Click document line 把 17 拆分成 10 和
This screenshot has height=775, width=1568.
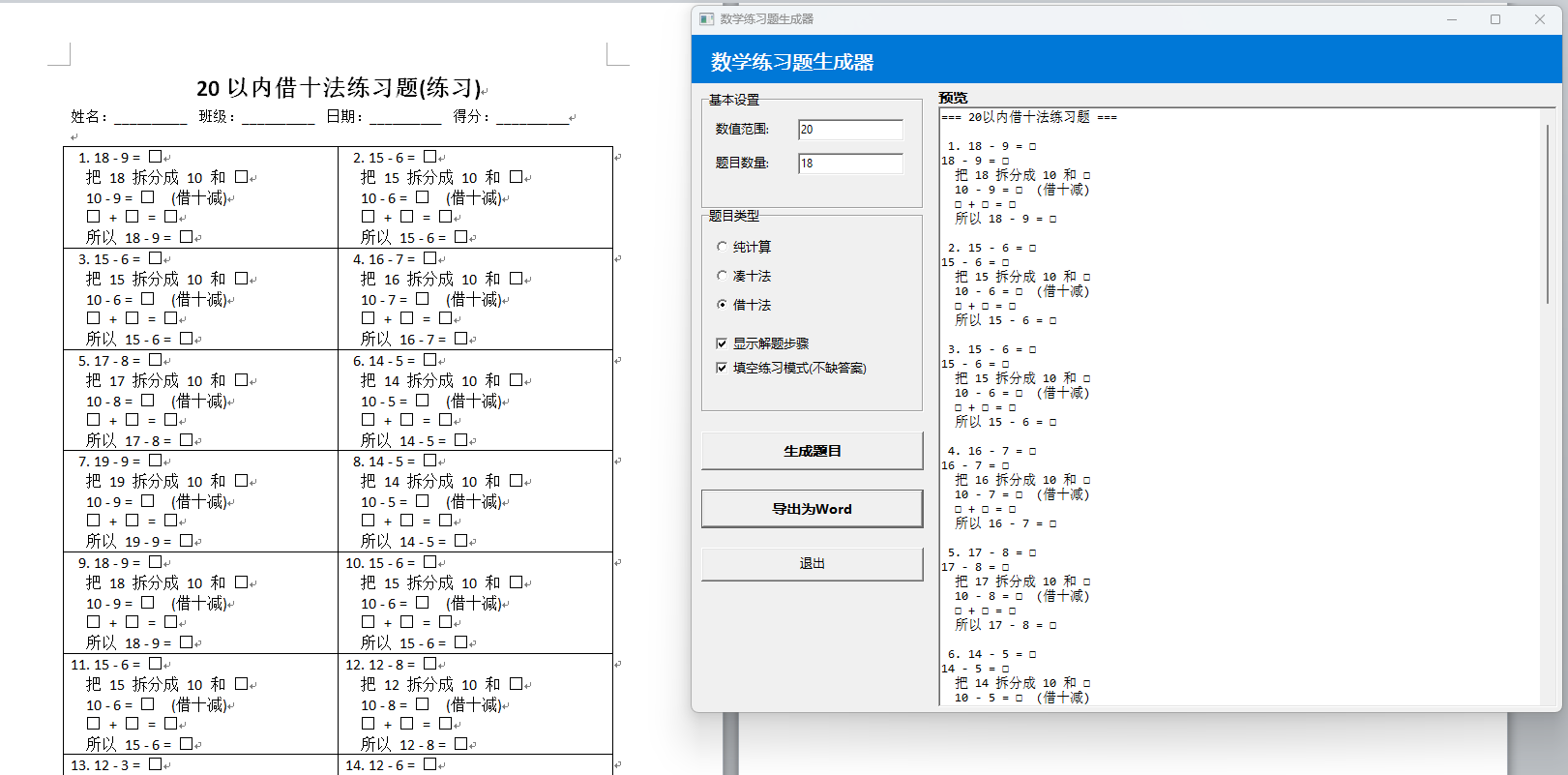pyautogui.click(x=166, y=381)
